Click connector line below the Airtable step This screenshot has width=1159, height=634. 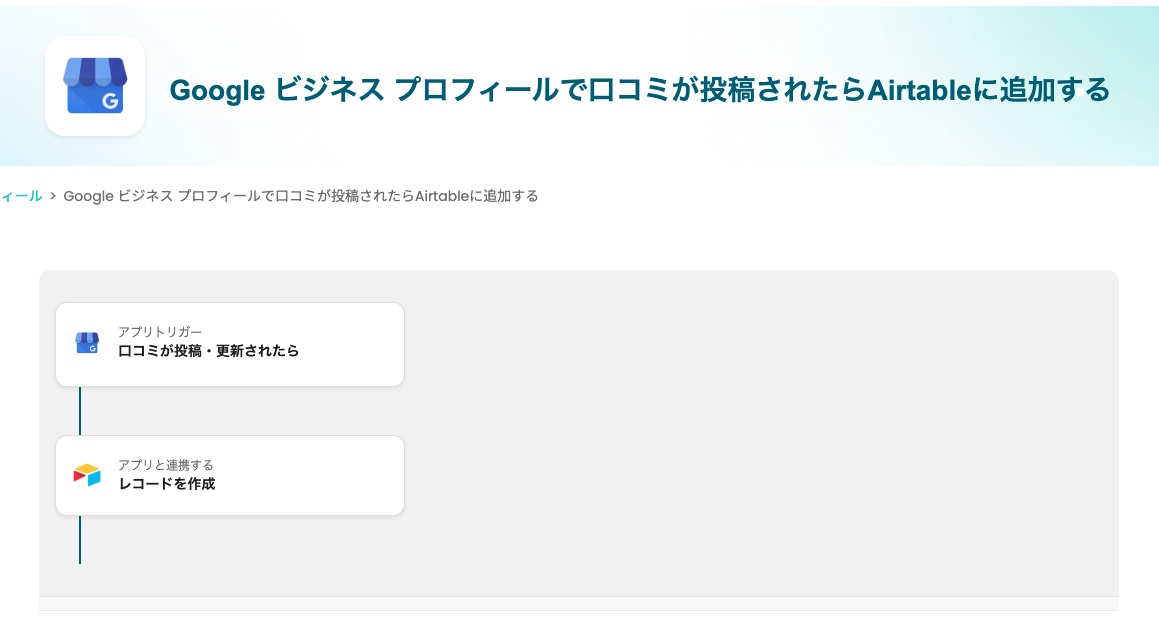tap(80, 540)
